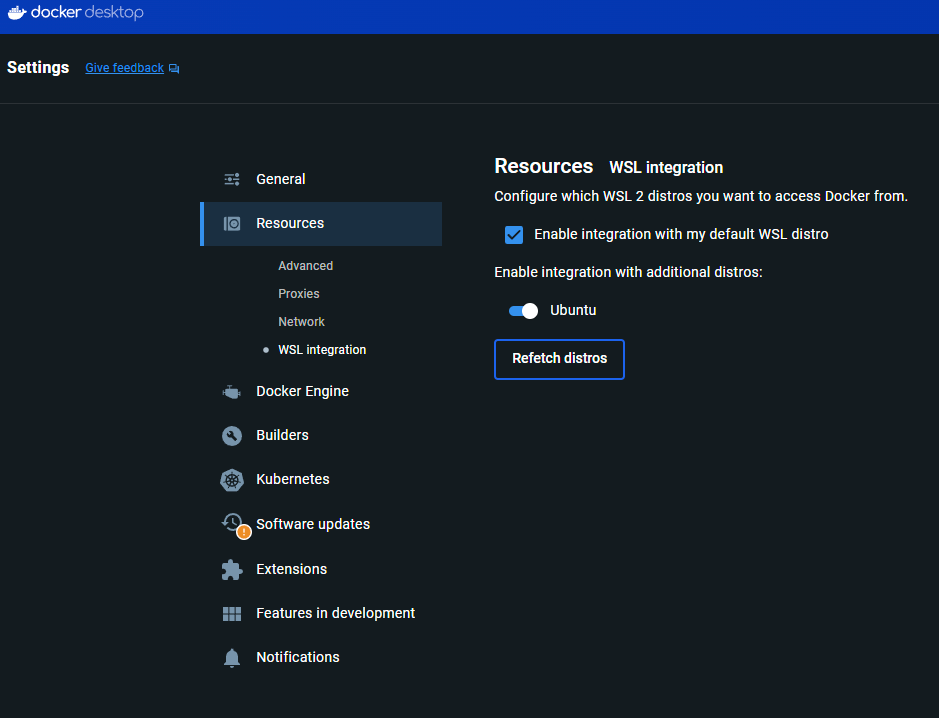Click 'Configure which WSL 2 distros' description

point(701,197)
